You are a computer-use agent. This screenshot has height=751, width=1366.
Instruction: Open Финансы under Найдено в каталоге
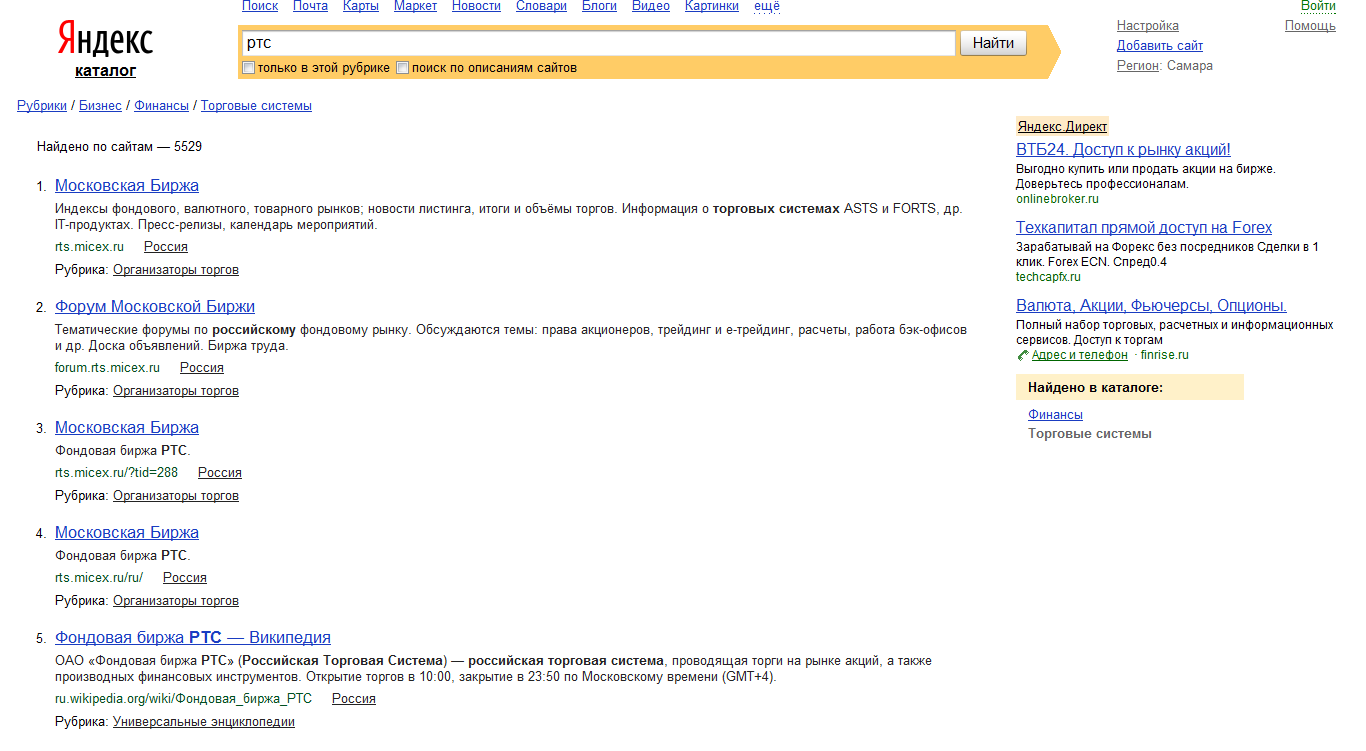1055,415
